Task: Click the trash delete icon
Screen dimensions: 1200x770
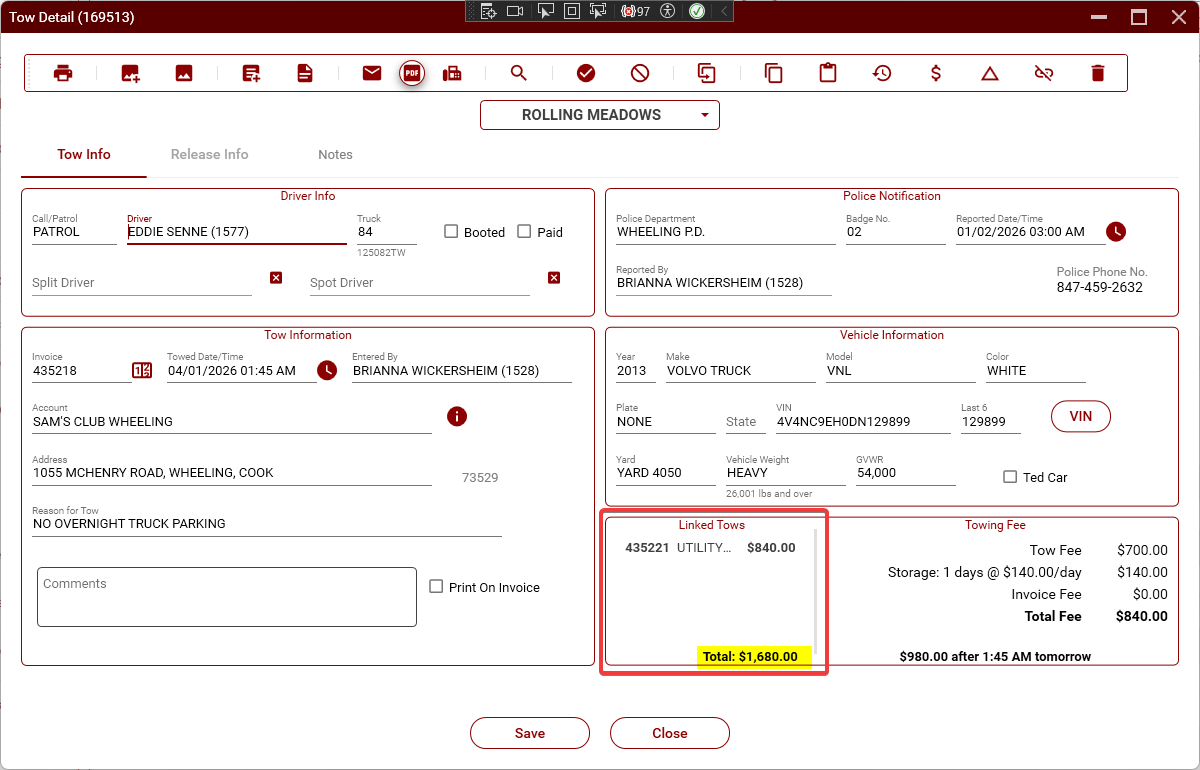Action: [1098, 73]
